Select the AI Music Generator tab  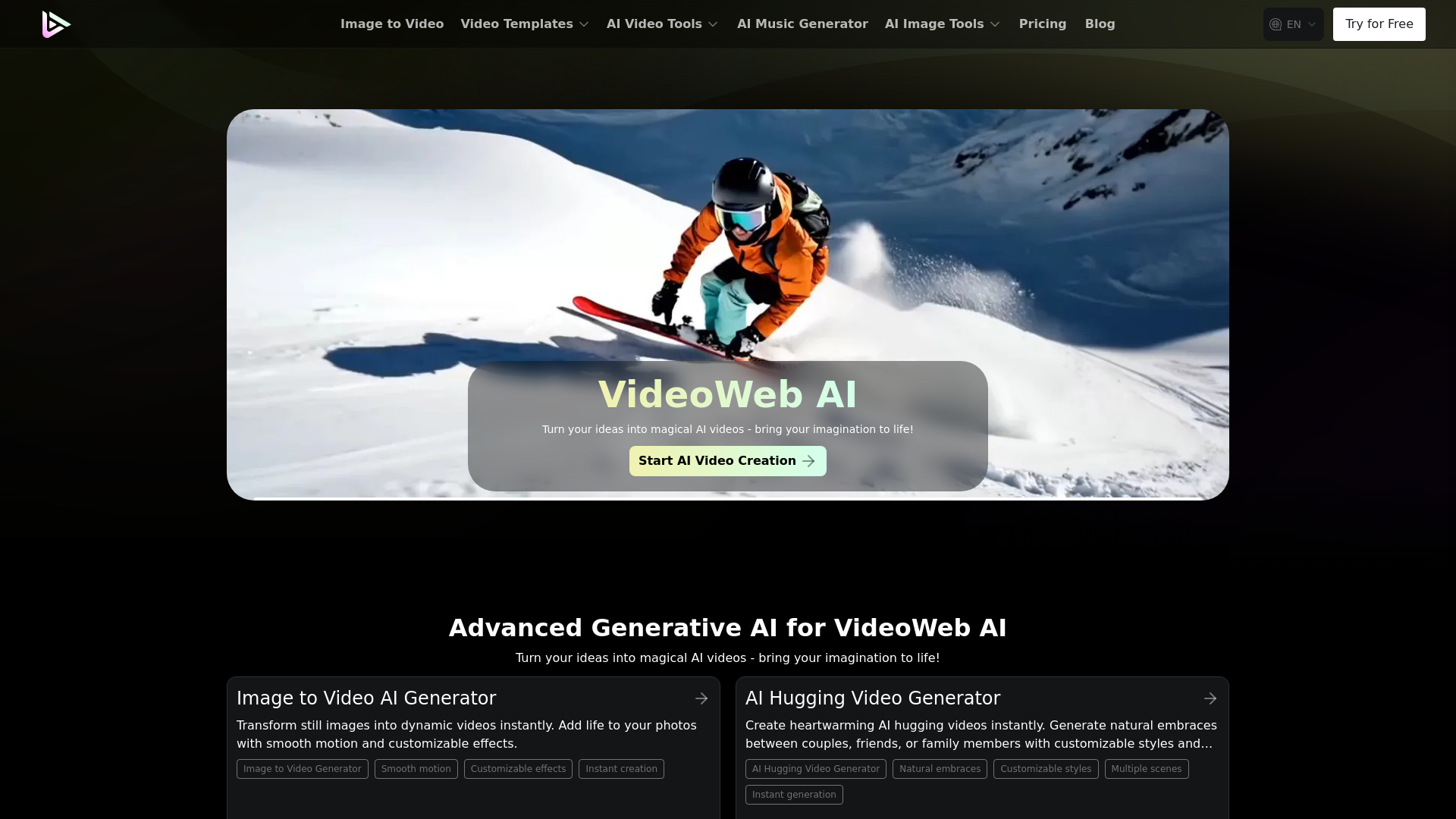[802, 24]
